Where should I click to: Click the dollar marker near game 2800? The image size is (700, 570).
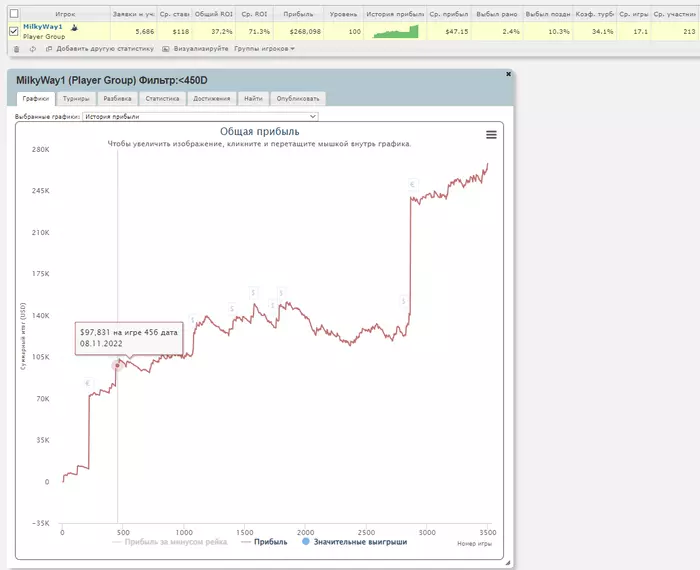coord(403,301)
